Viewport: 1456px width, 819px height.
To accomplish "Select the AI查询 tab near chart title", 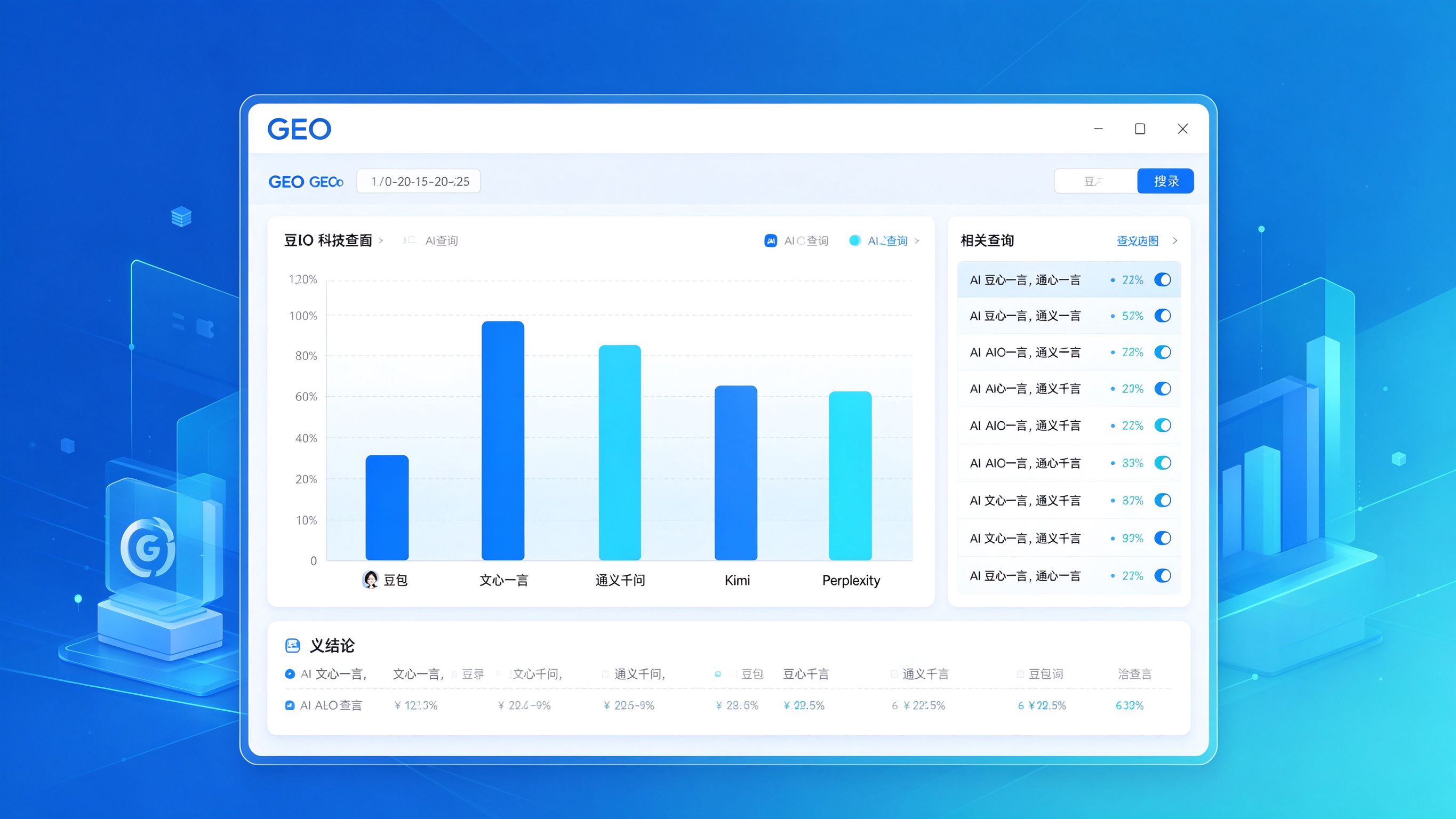I will point(442,241).
